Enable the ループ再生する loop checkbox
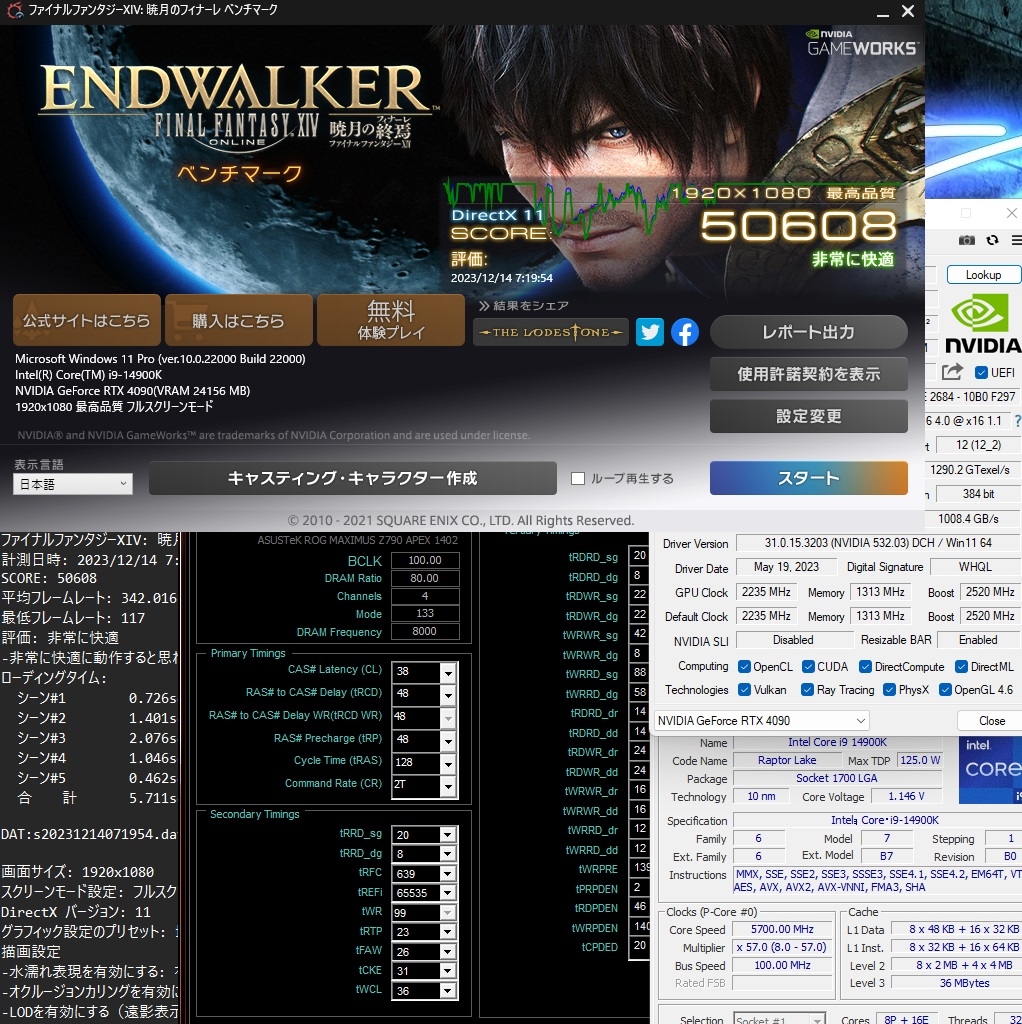This screenshot has height=1024, width=1022. [577, 479]
